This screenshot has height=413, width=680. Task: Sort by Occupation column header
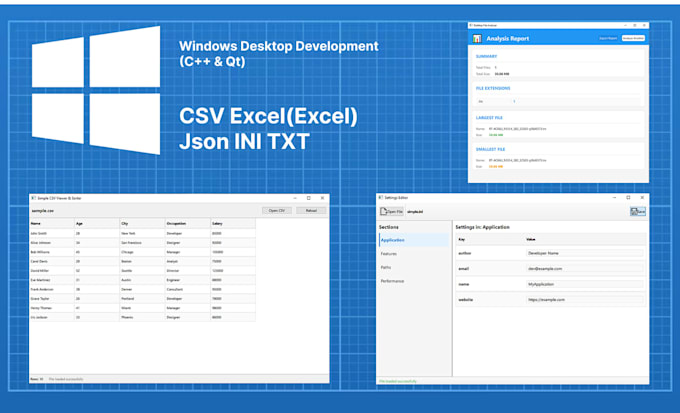(188, 223)
